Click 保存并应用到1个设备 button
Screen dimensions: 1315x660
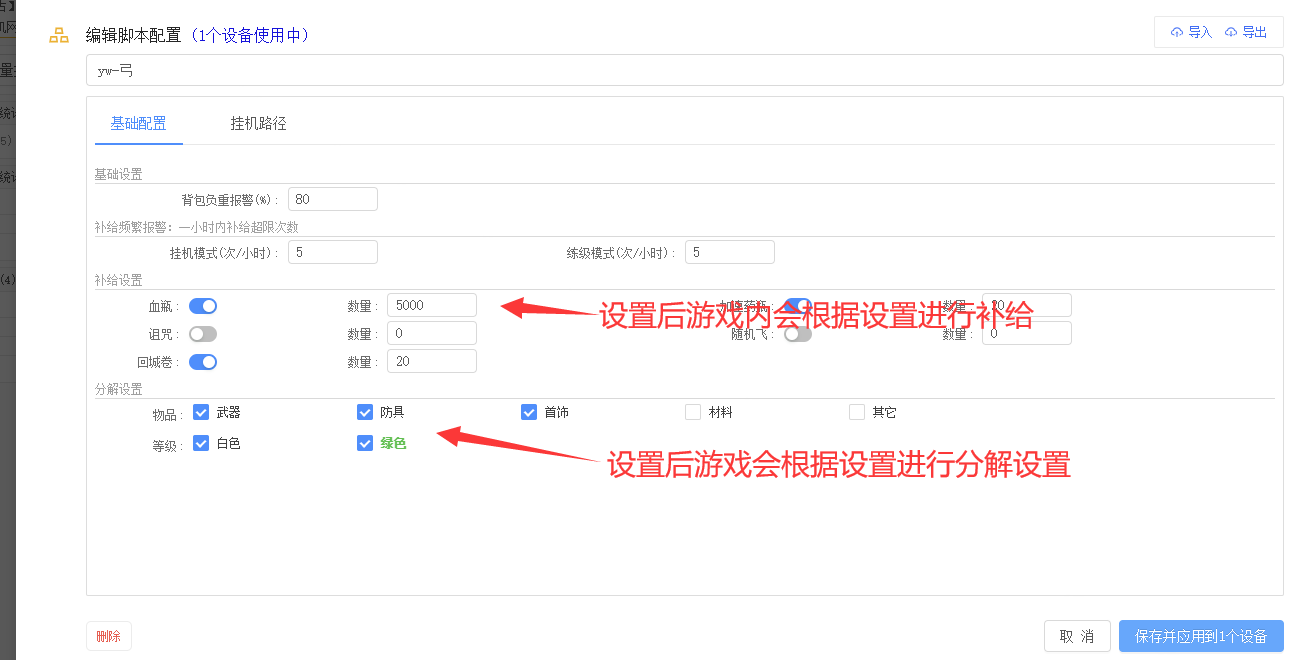coord(1201,636)
